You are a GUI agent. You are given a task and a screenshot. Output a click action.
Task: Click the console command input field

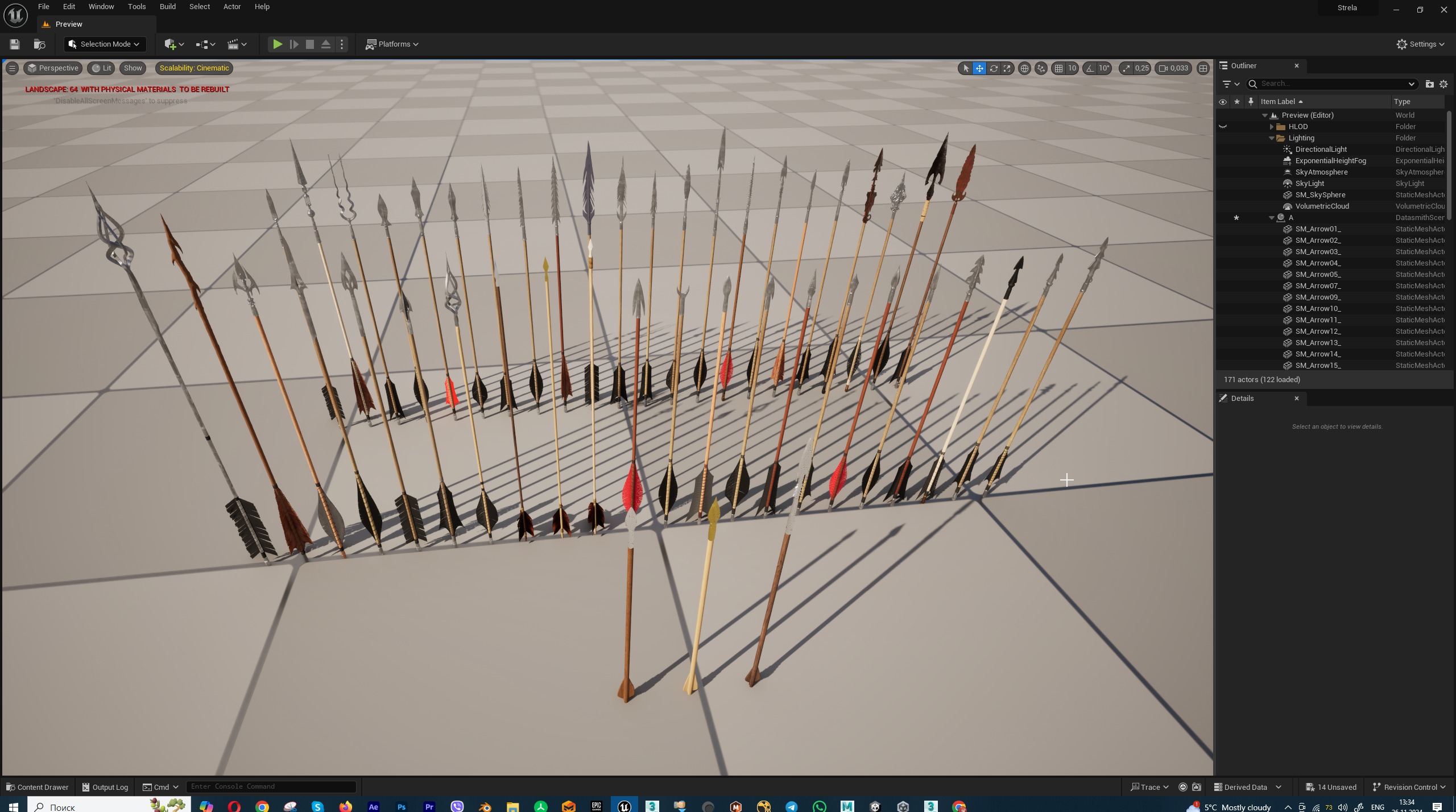tap(271, 787)
